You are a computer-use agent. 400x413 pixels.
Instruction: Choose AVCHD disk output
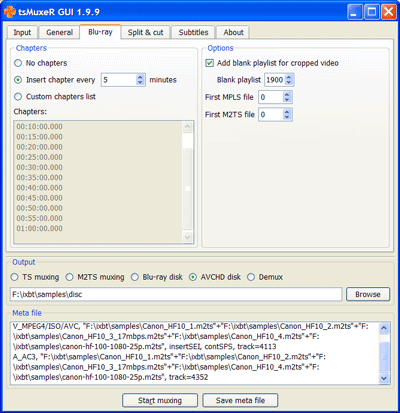pyautogui.click(x=215, y=277)
